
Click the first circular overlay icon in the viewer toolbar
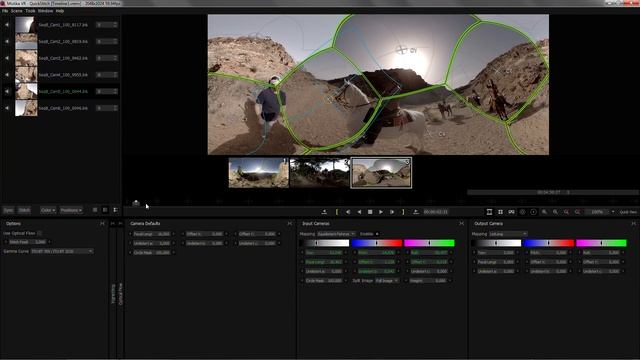pos(522,212)
